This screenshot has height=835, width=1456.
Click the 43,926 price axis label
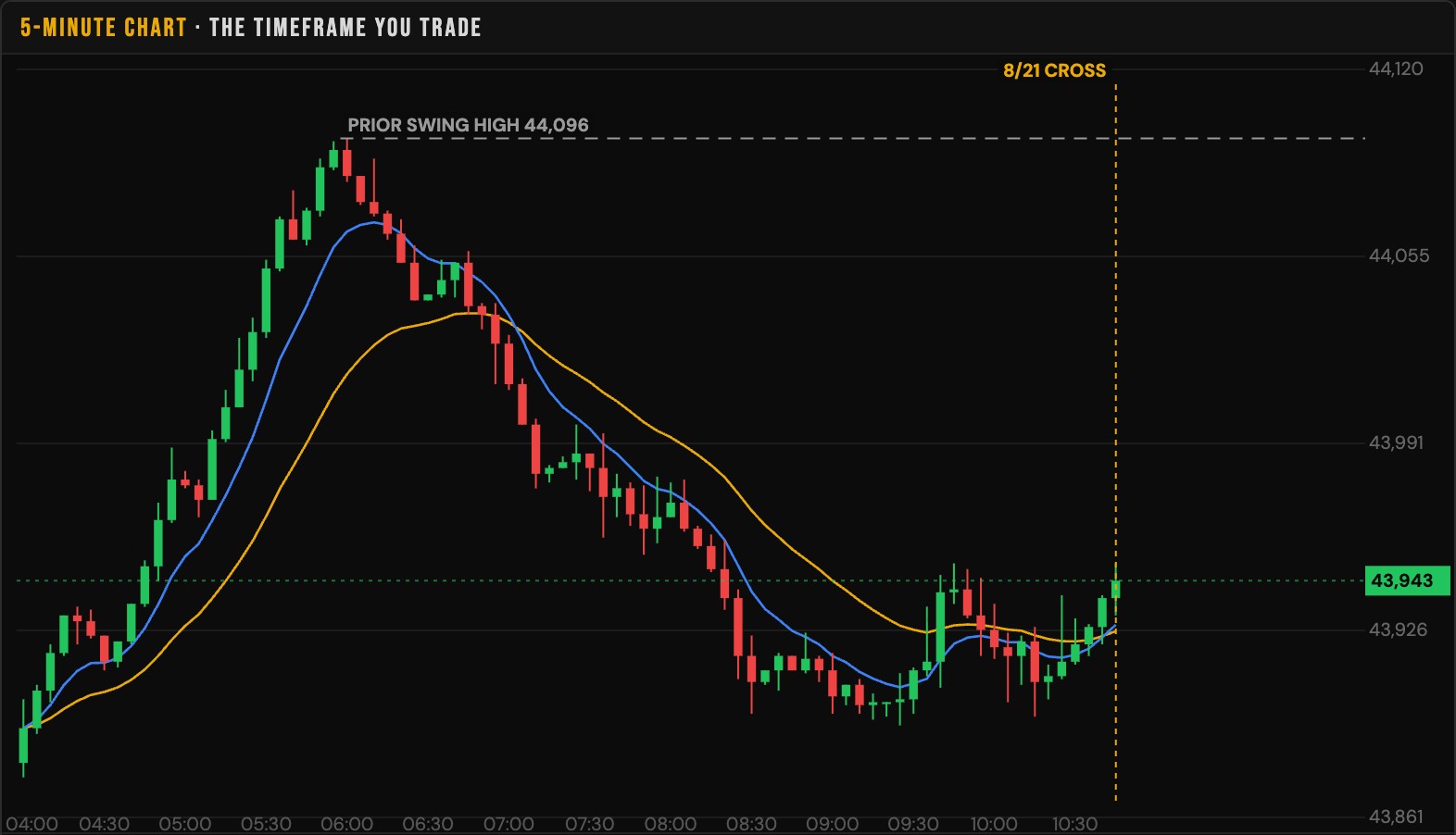pos(1398,629)
